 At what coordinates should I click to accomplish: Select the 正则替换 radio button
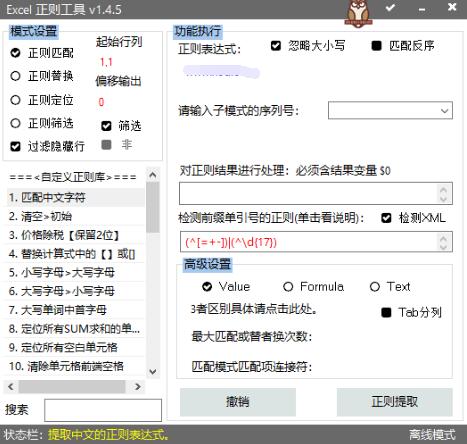point(15,76)
